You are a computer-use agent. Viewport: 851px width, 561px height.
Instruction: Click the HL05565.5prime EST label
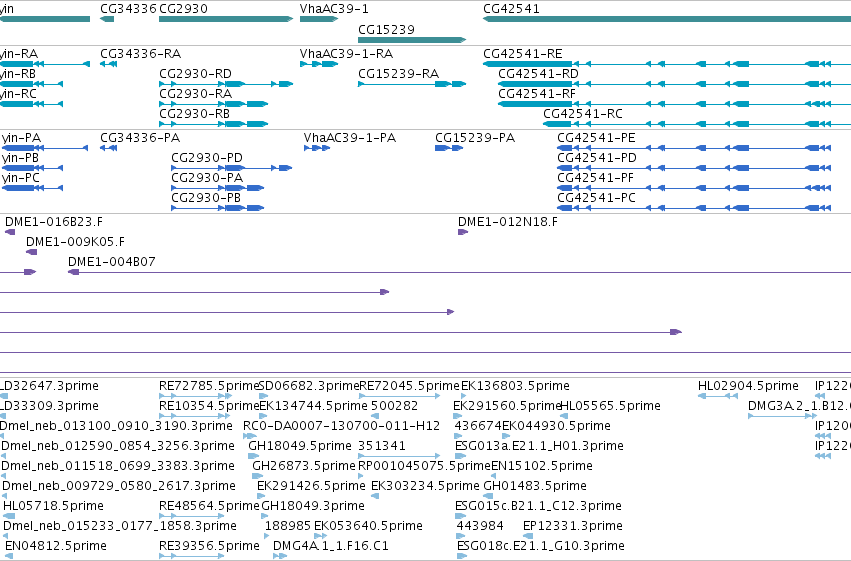610,406
